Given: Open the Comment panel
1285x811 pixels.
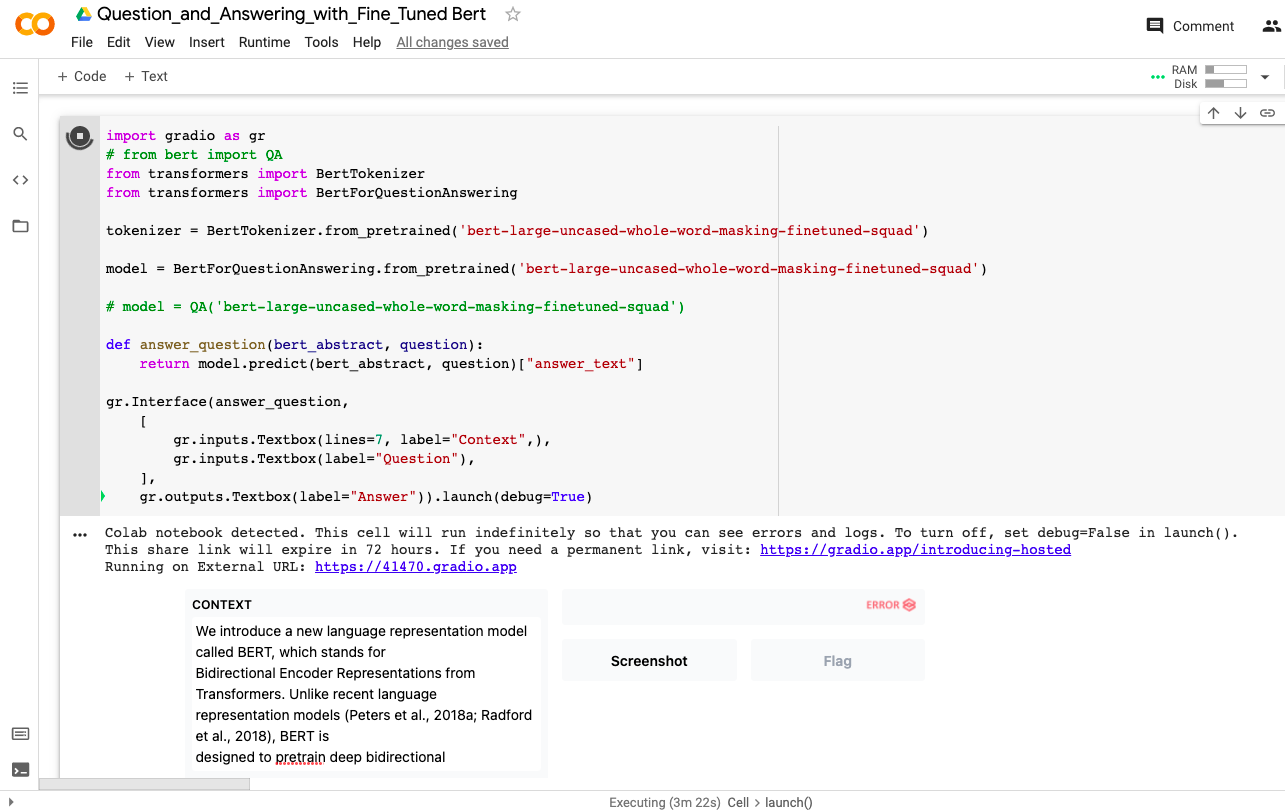Looking at the screenshot, I should click(1189, 26).
